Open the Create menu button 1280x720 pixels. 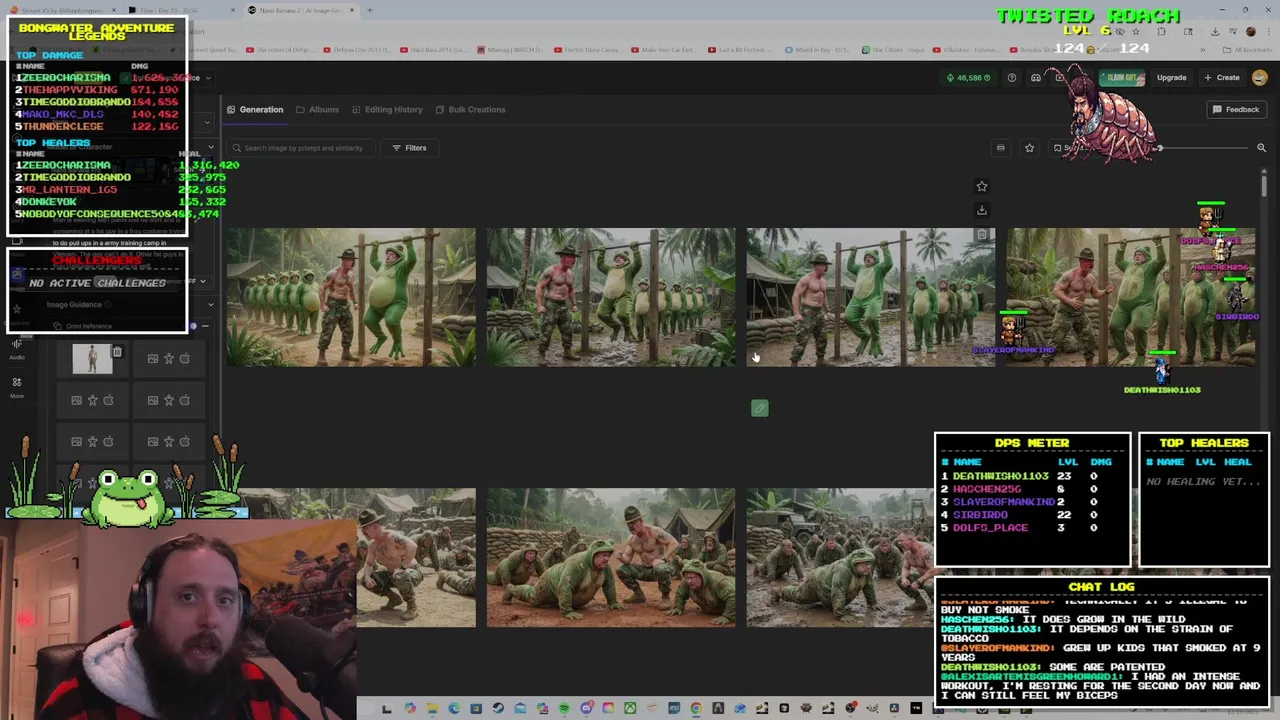tap(1222, 77)
